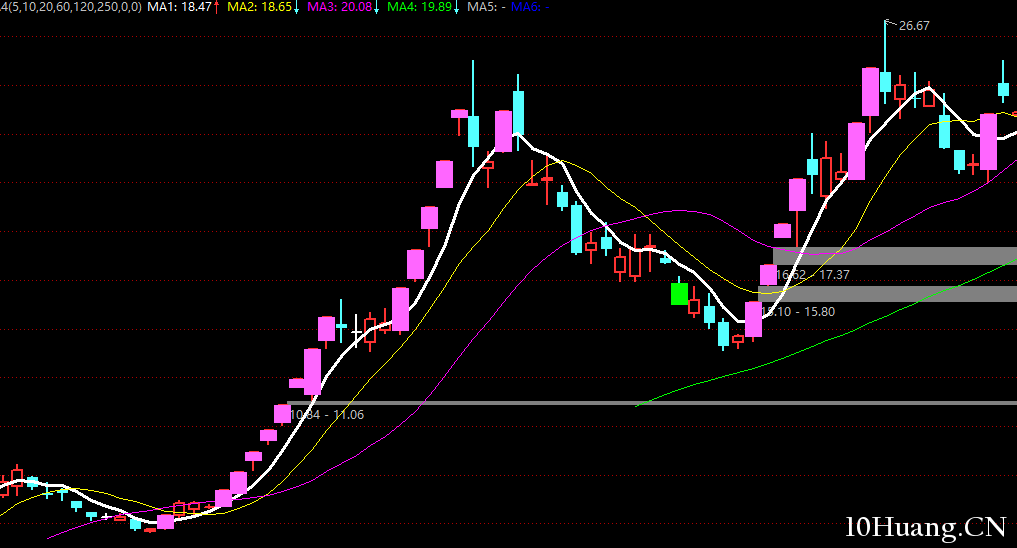
Task: Click the 26.67 high price marker
Action: click(x=913, y=26)
